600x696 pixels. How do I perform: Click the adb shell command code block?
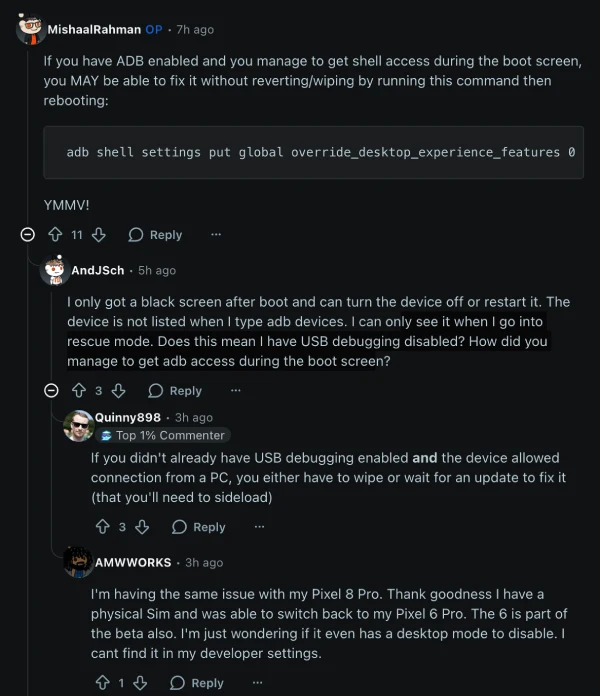[313, 153]
